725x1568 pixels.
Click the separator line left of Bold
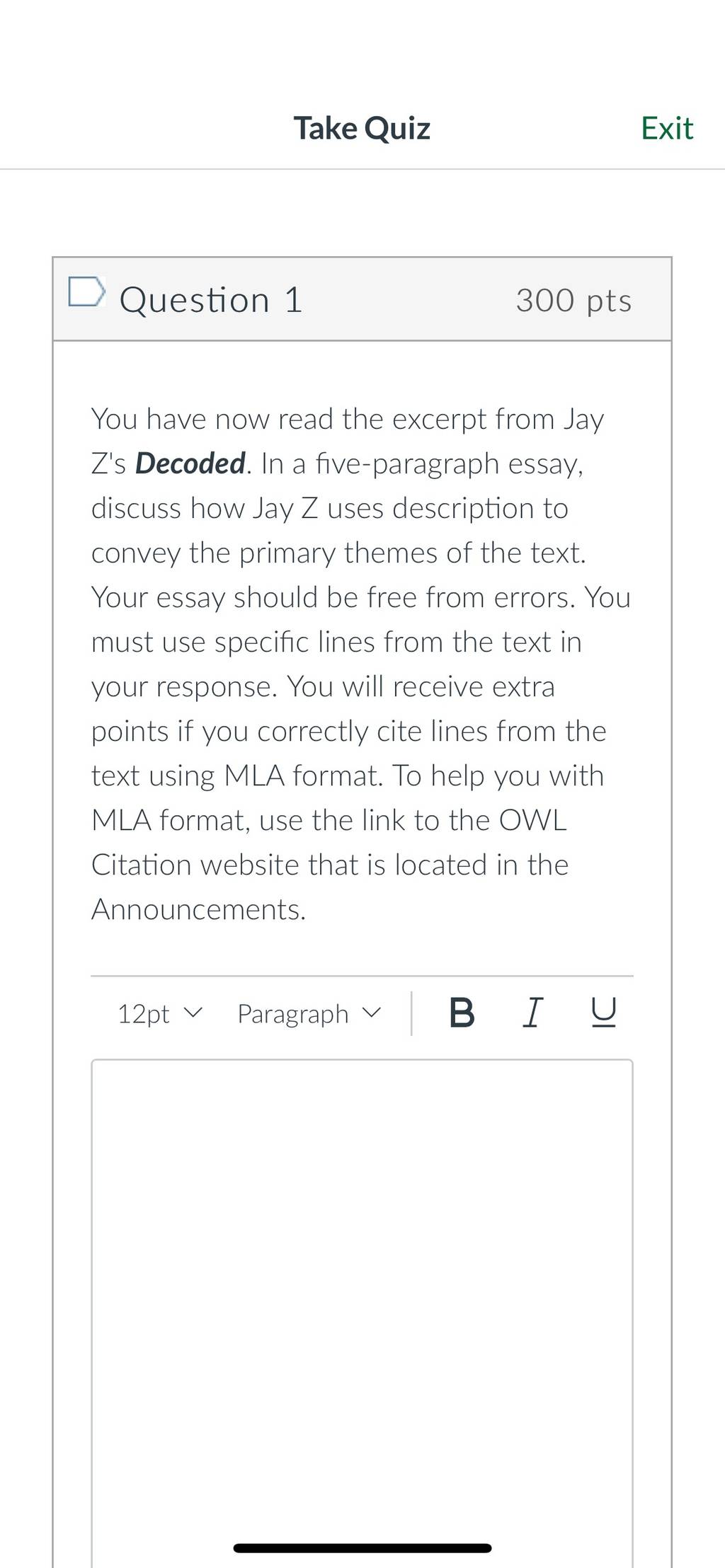click(411, 1013)
